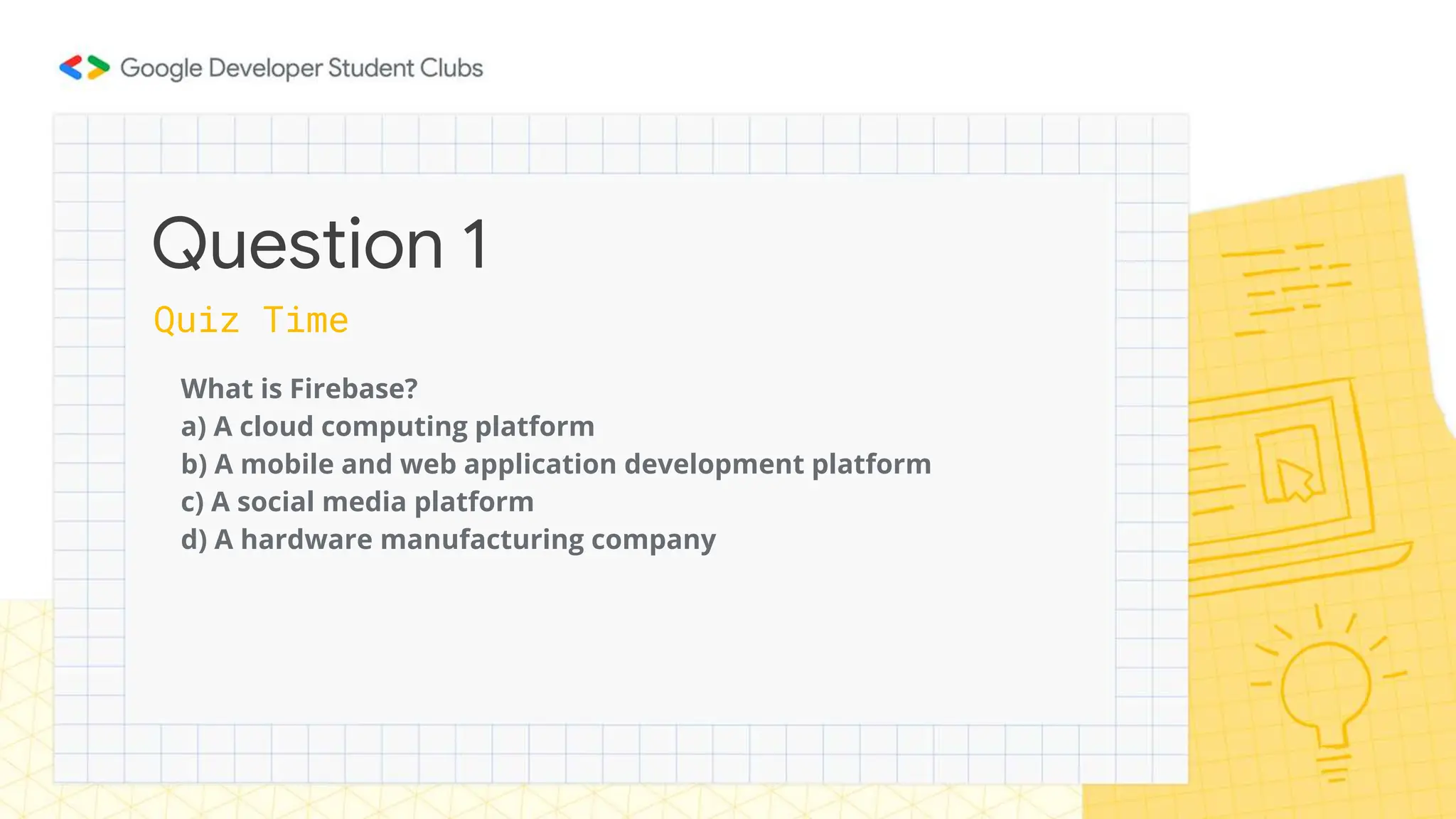
Task: Click the 'What is Firebase?' question
Action: [299, 388]
